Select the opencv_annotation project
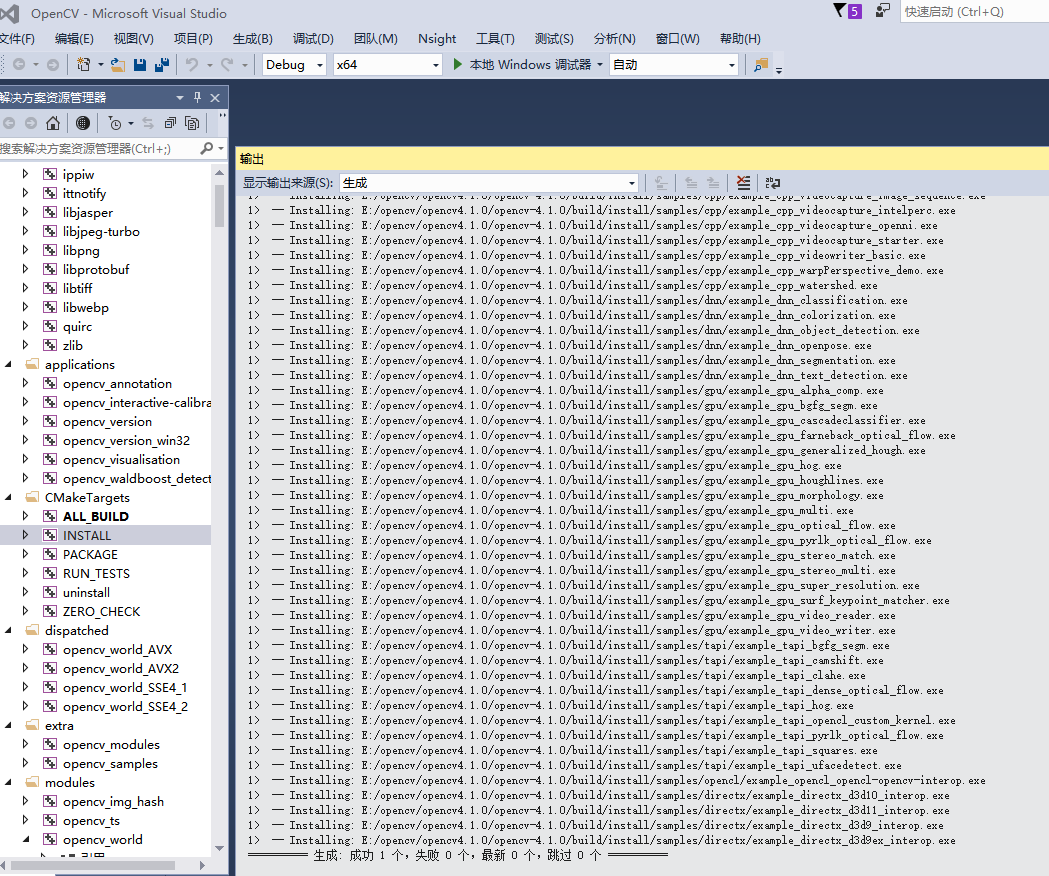Image resolution: width=1049 pixels, height=876 pixels. click(x=117, y=383)
